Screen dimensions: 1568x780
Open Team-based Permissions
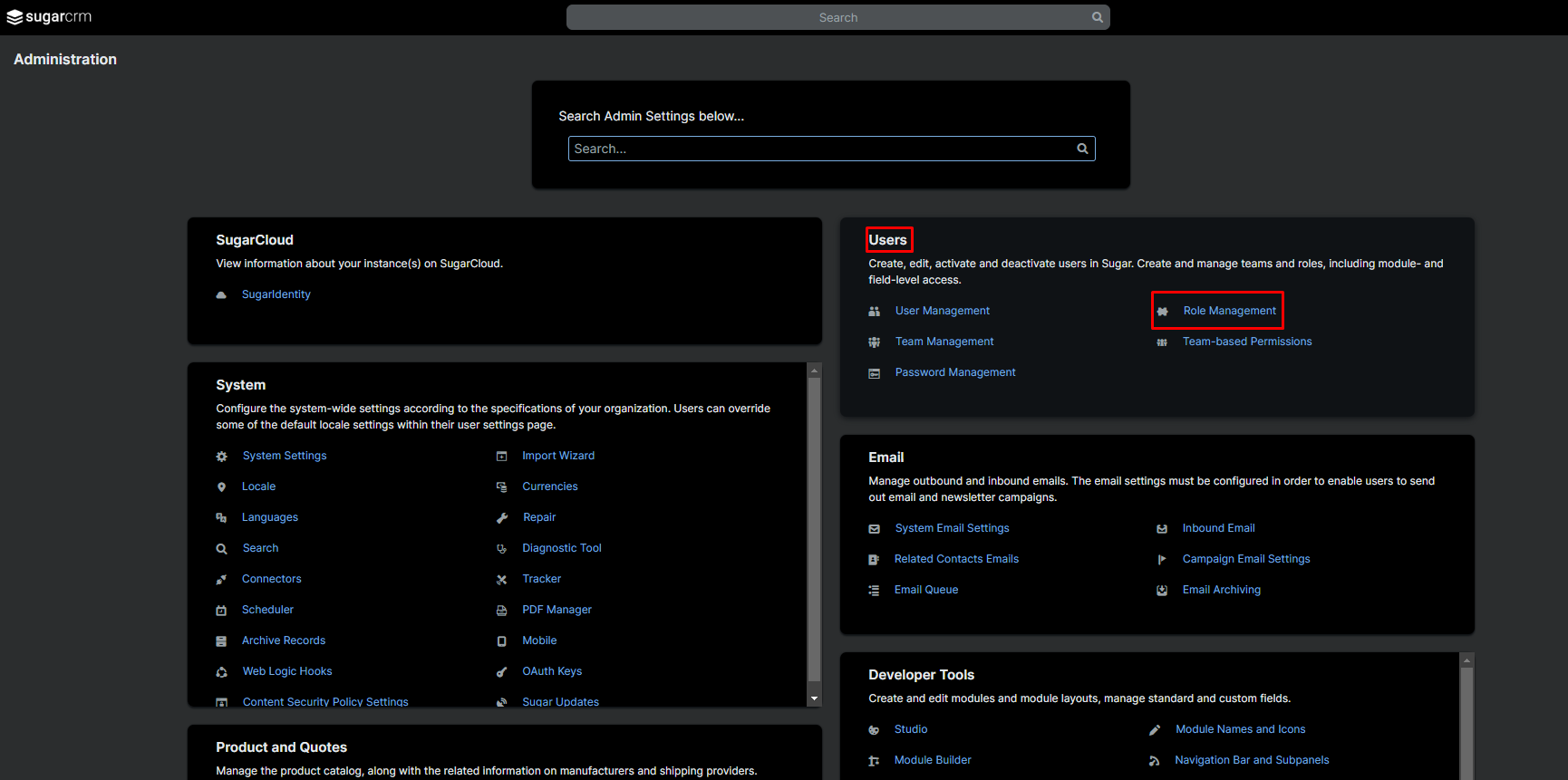[1247, 342]
